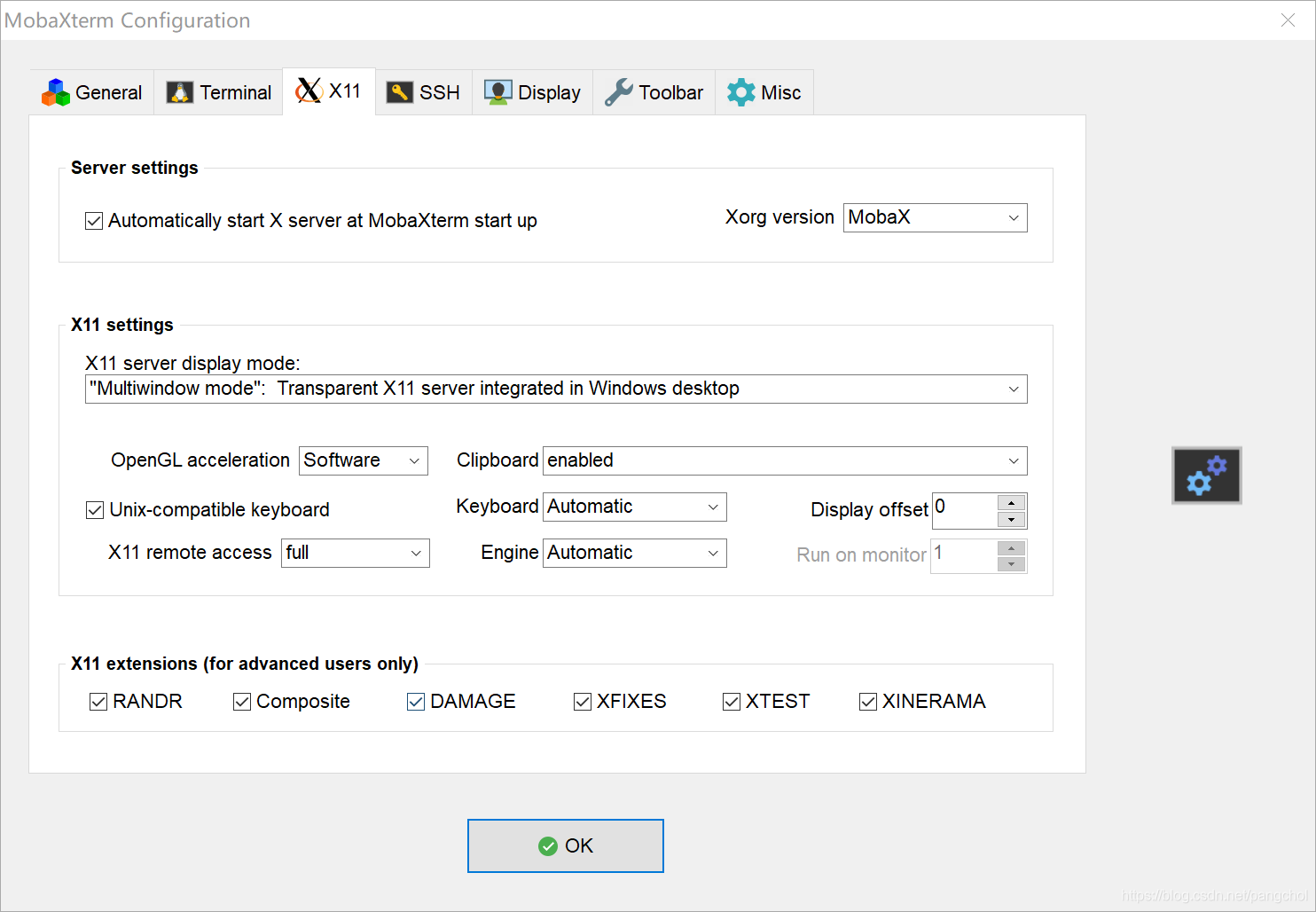Screen dimensions: 1316x912
Task: Toggle the Composite extension checkbox
Action: click(242, 702)
